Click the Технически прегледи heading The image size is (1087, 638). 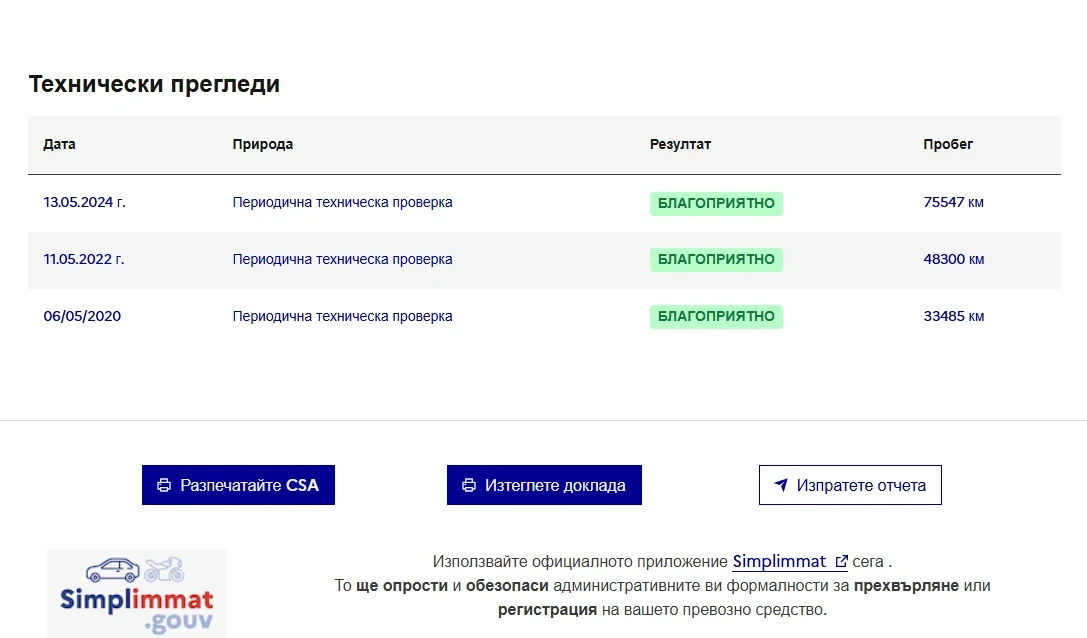(x=154, y=84)
